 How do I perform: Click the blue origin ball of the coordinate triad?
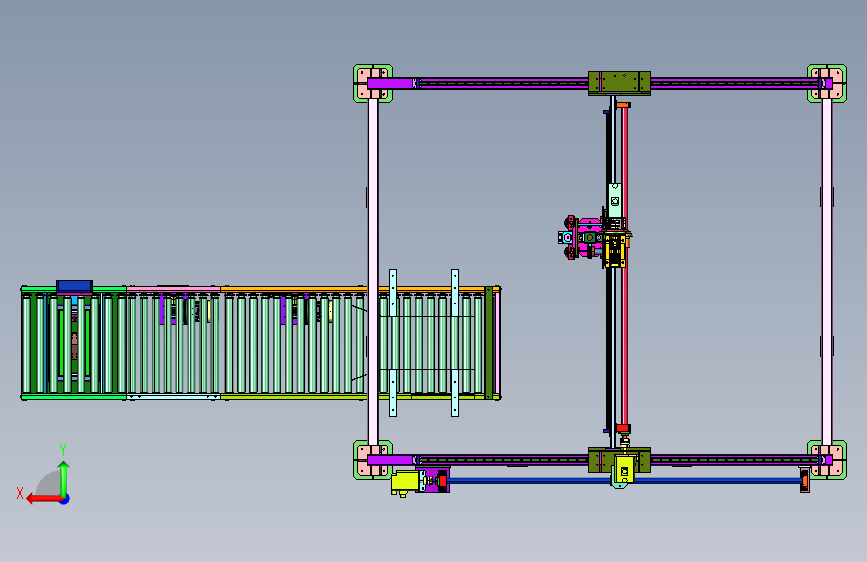[x=65, y=499]
